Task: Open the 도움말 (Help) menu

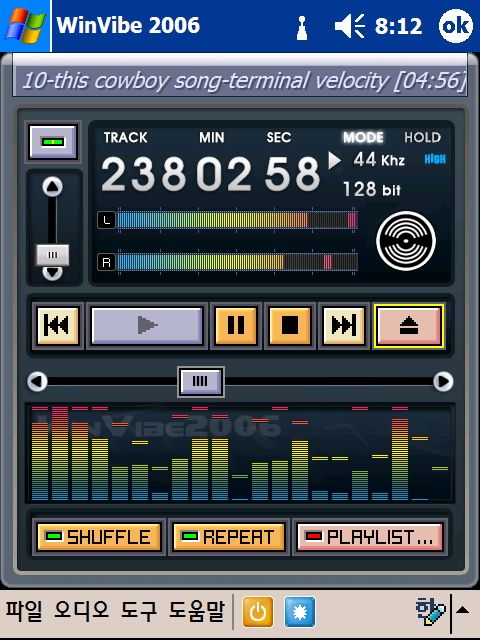Action: pyautogui.click(x=197, y=611)
